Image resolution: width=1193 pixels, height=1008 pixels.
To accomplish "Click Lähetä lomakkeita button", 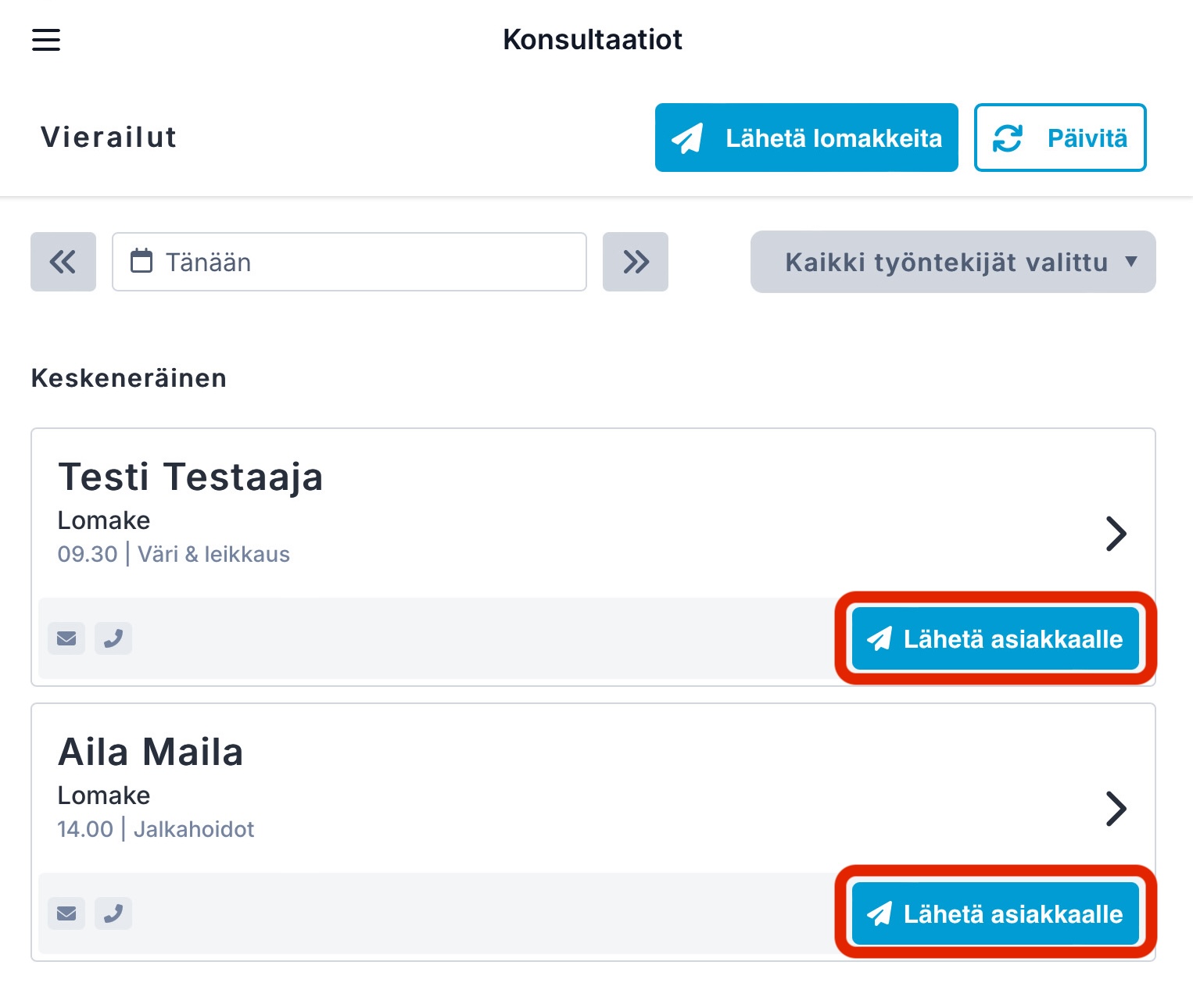I will tap(807, 138).
